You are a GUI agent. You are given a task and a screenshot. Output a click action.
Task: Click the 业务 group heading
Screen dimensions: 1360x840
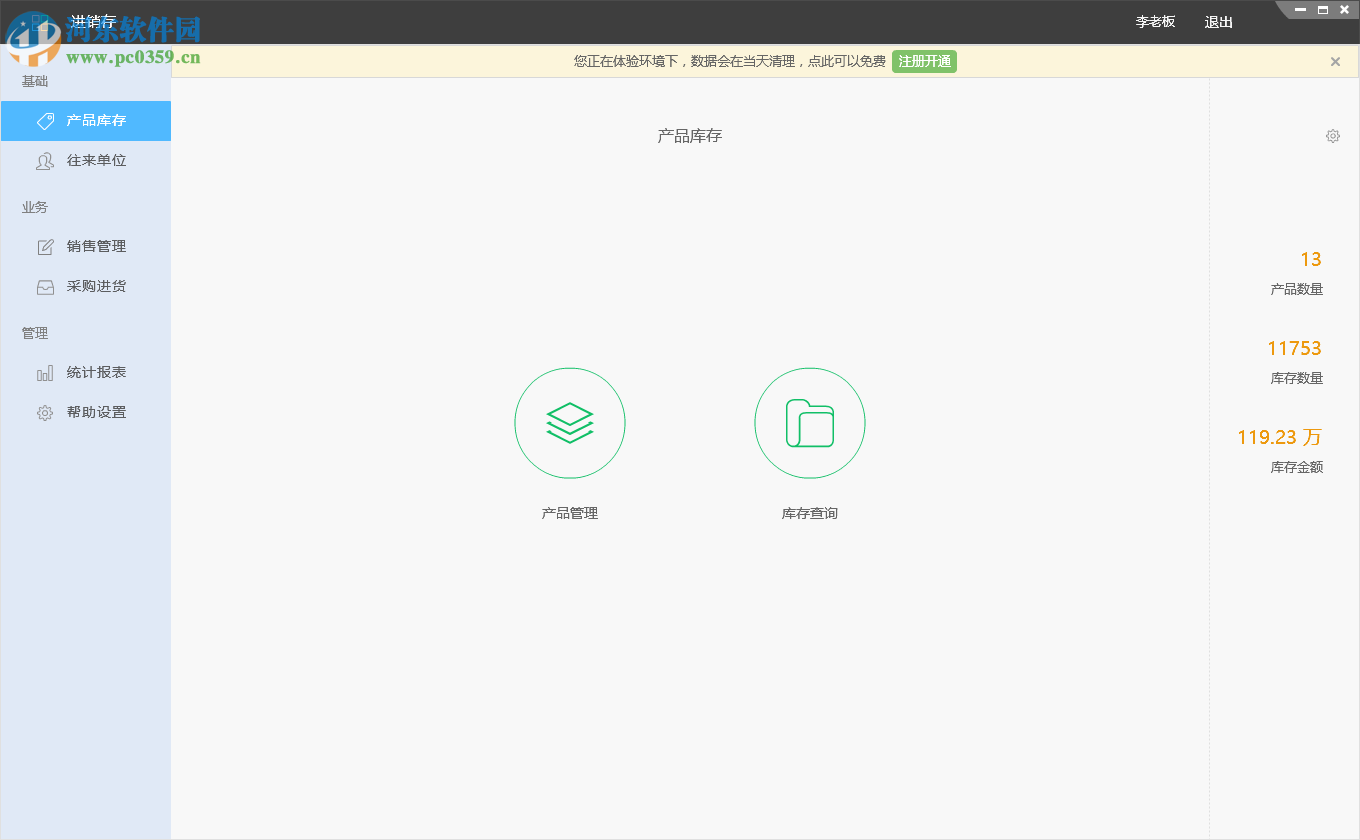(x=35, y=207)
